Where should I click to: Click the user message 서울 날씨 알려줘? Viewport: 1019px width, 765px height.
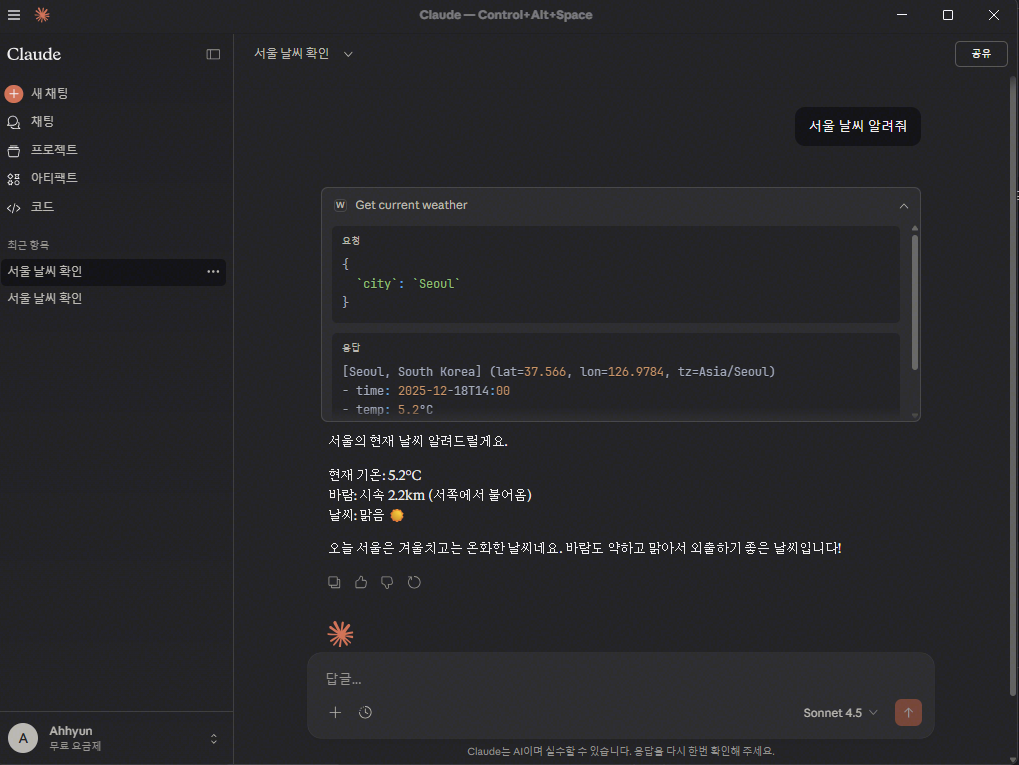click(x=857, y=126)
